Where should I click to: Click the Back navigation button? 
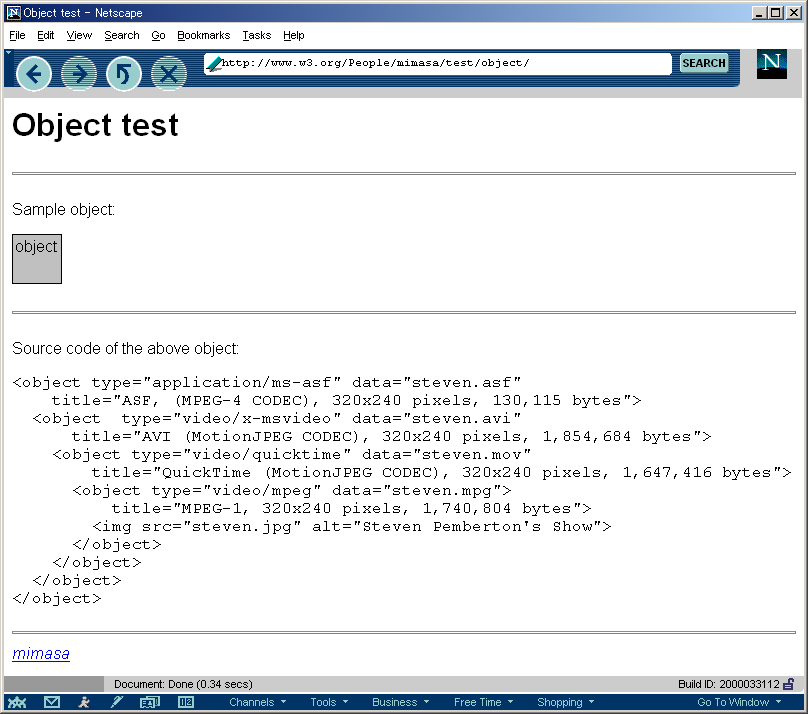coord(34,74)
